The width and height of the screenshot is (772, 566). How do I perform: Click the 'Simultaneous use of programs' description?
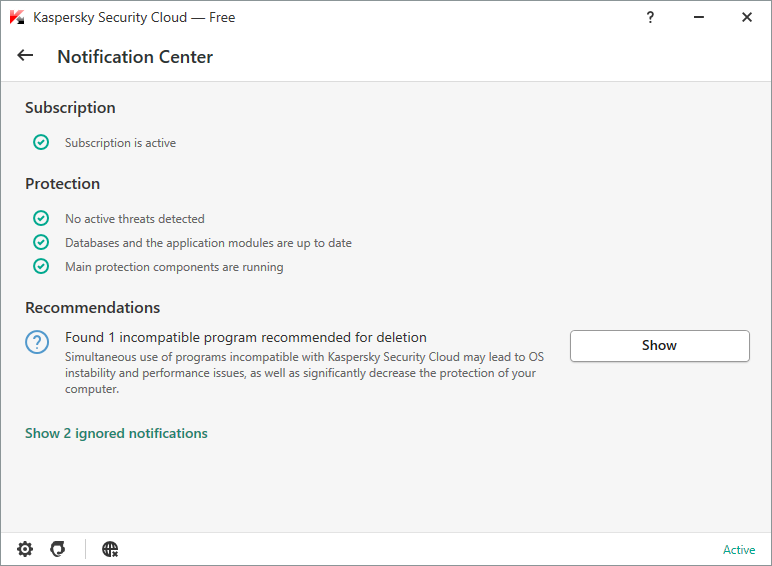coord(304,373)
